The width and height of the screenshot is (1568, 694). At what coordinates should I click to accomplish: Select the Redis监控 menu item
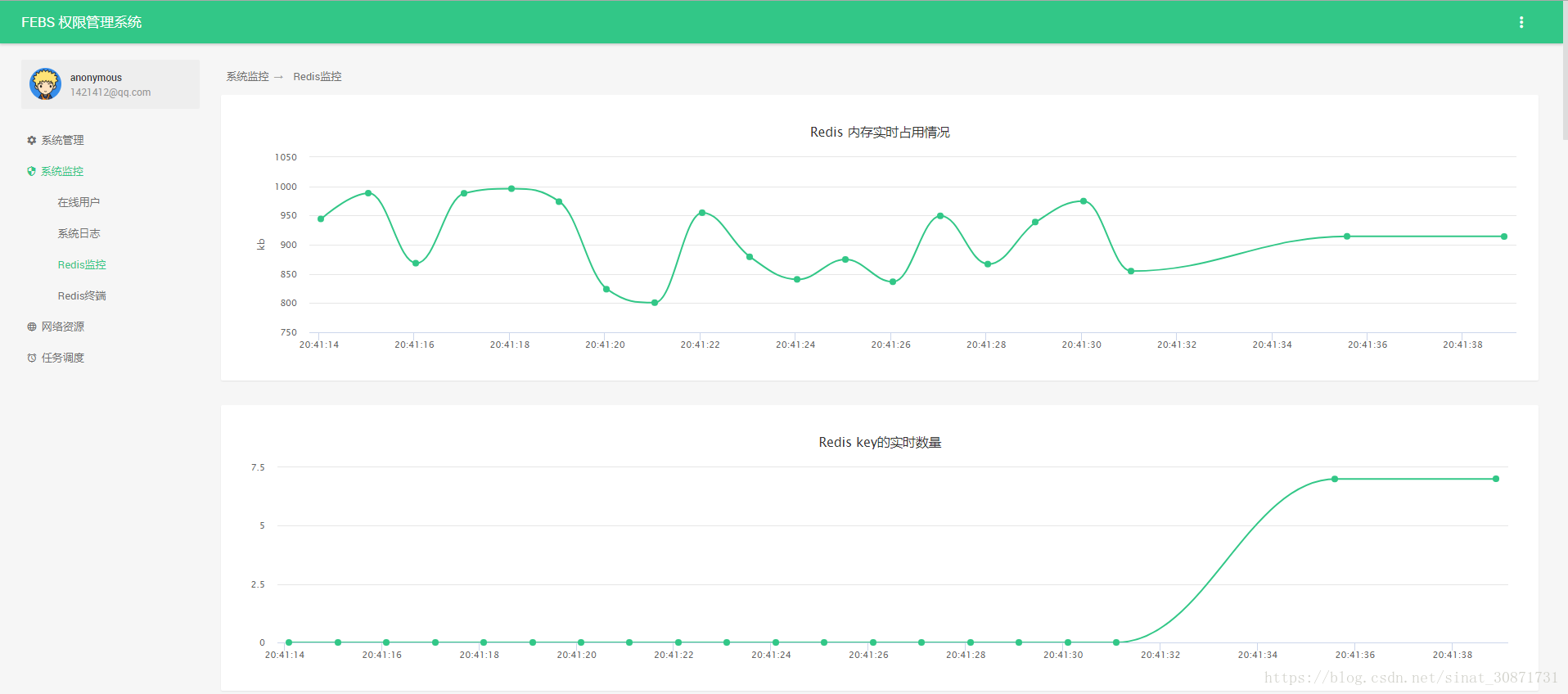pyautogui.click(x=82, y=264)
